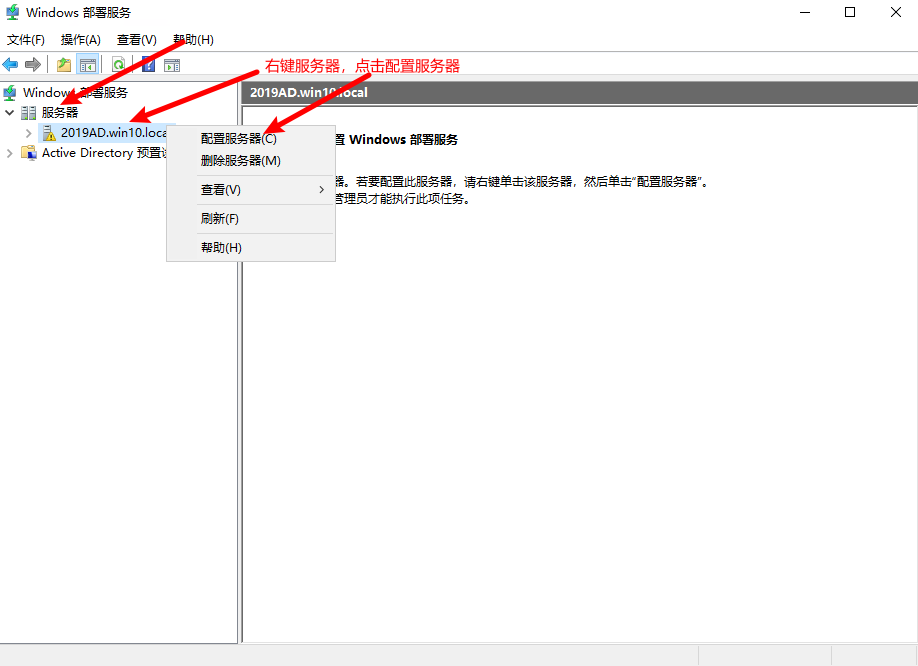Choose 删除服务器(M) from context menu
This screenshot has height=666, width=918.
point(240,160)
